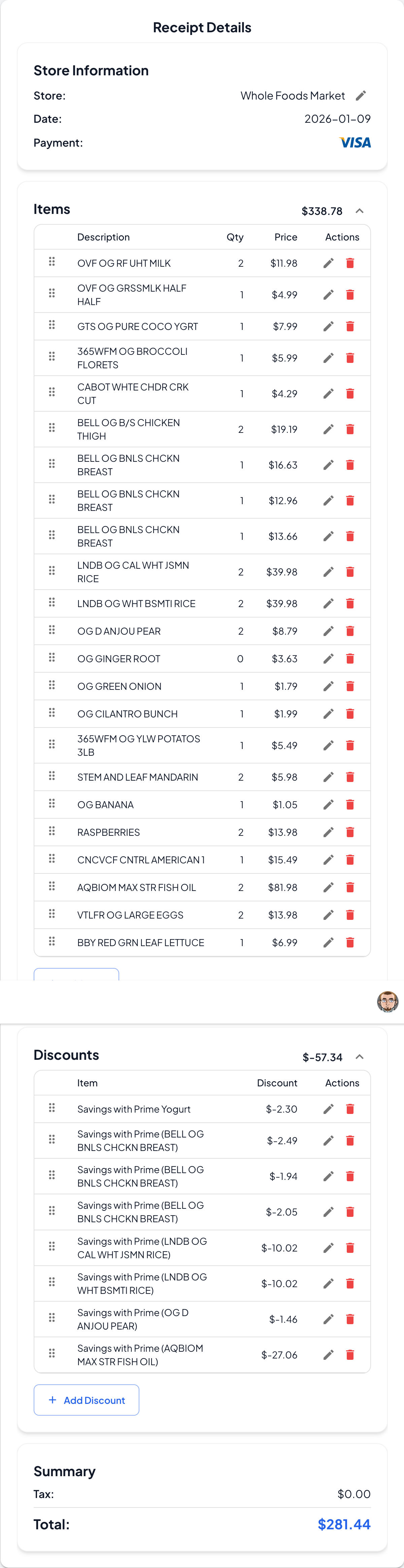Delete the OG GINGER ROOT item
The image size is (404, 1568).
click(350, 659)
